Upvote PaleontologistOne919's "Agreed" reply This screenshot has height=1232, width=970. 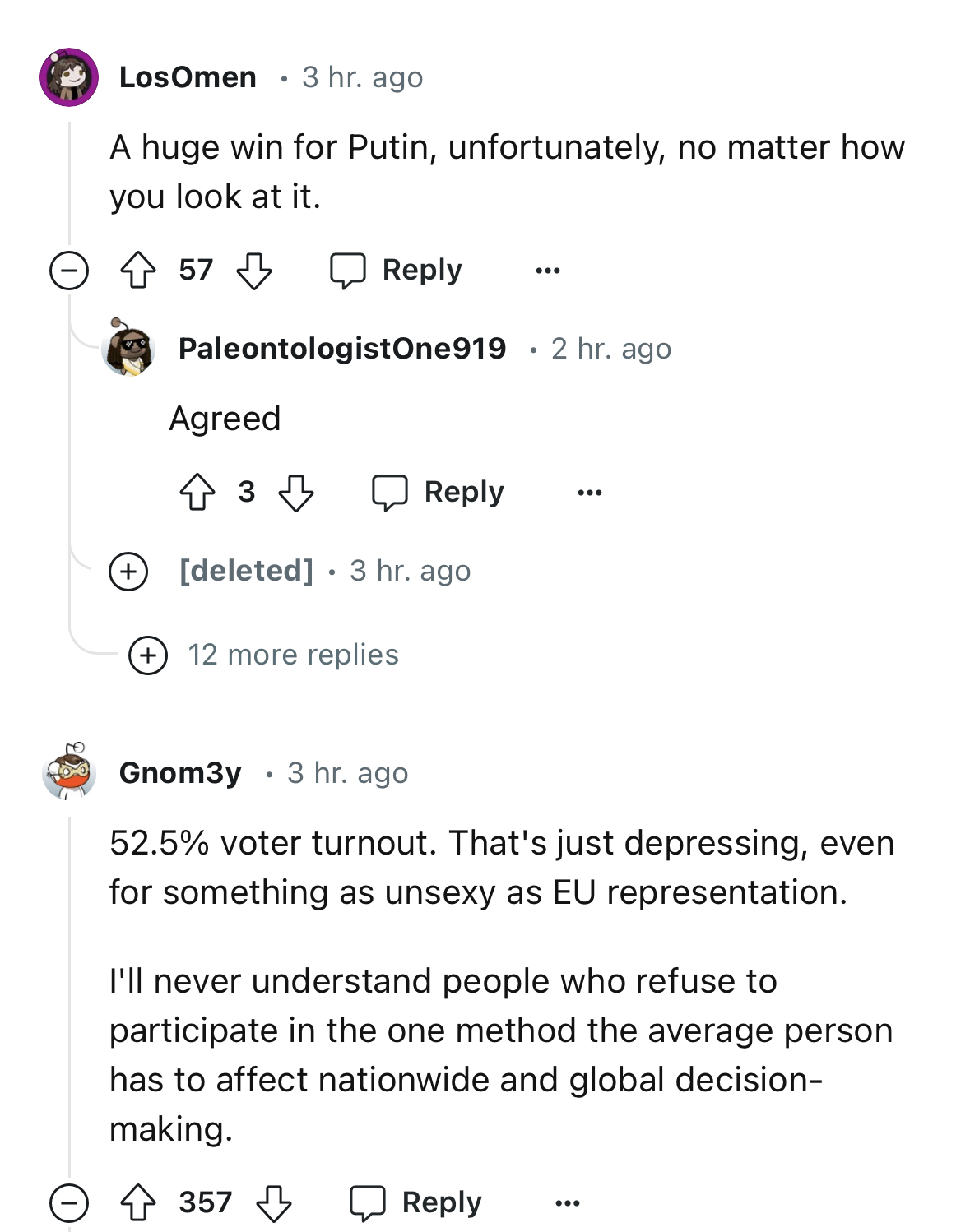point(197,493)
